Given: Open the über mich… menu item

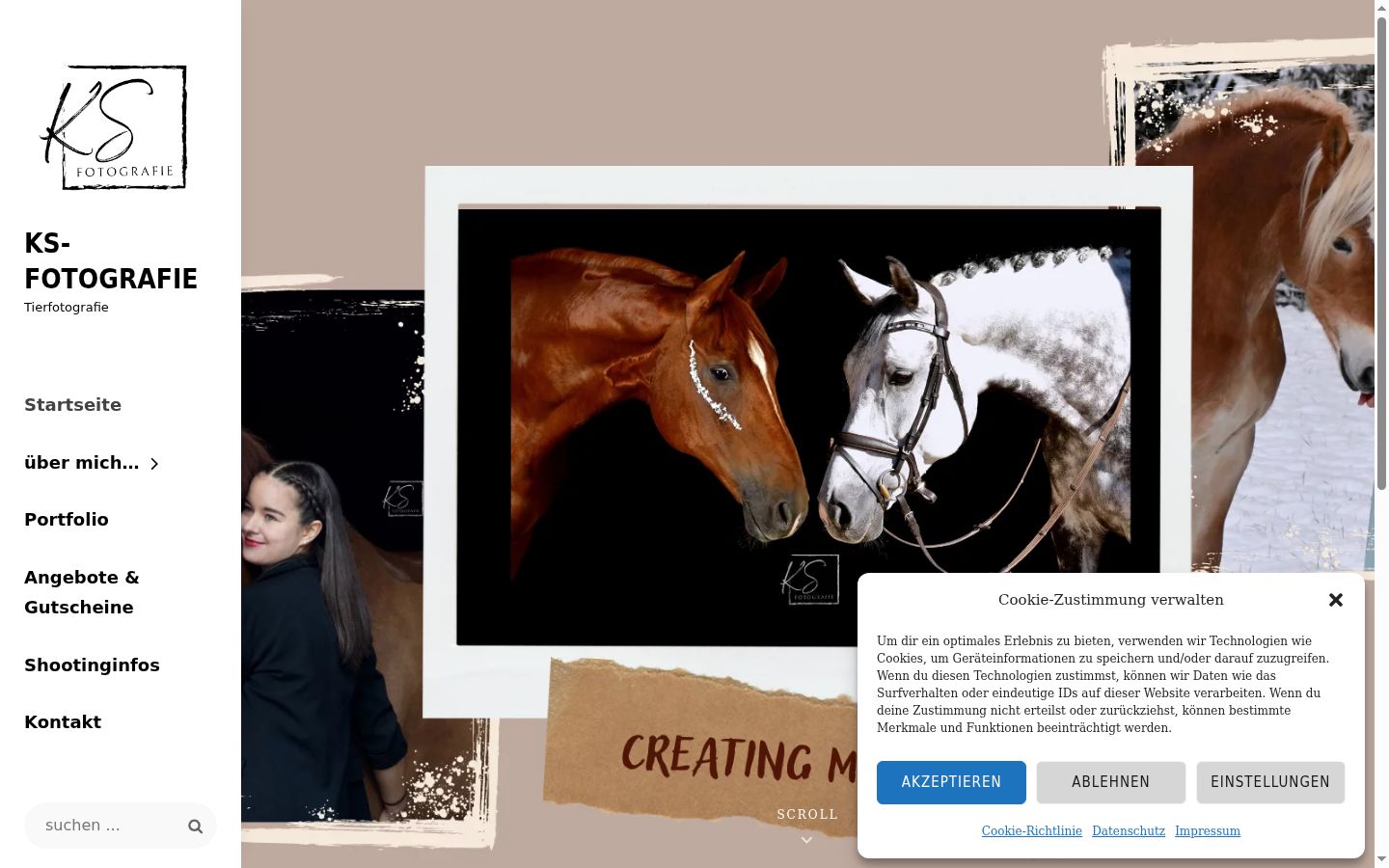Looking at the screenshot, I should [82, 463].
